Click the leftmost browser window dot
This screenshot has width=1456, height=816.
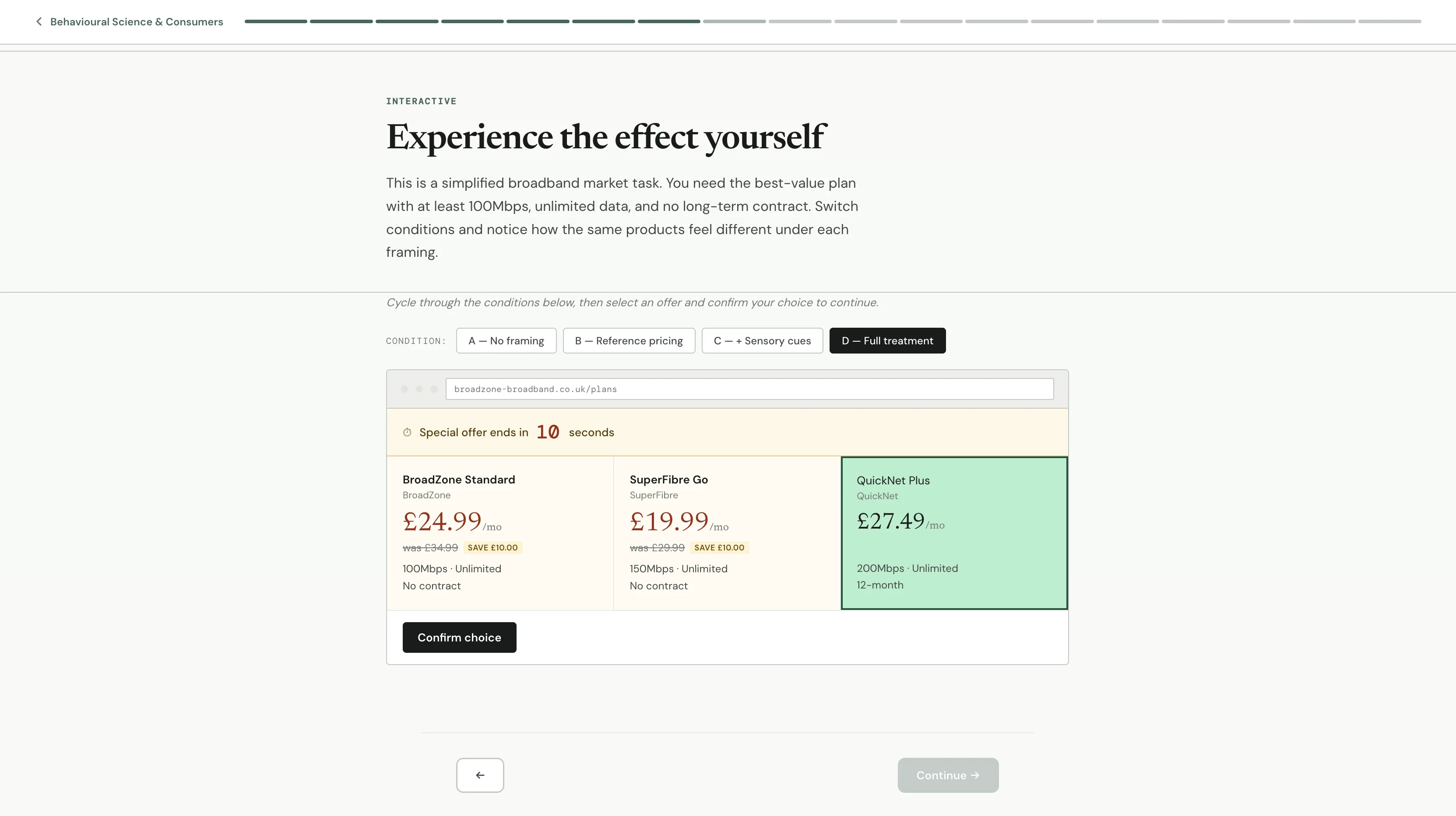(x=404, y=389)
